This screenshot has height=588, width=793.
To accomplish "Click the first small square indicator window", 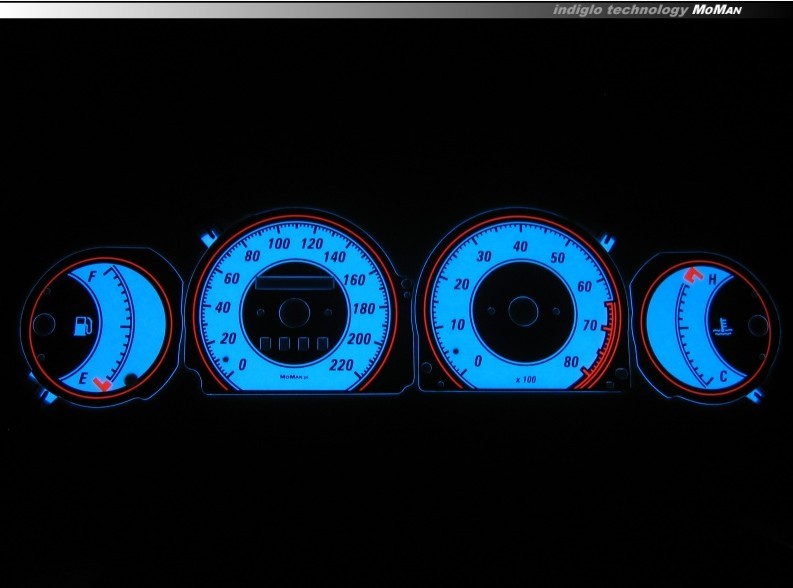I will [x=267, y=345].
